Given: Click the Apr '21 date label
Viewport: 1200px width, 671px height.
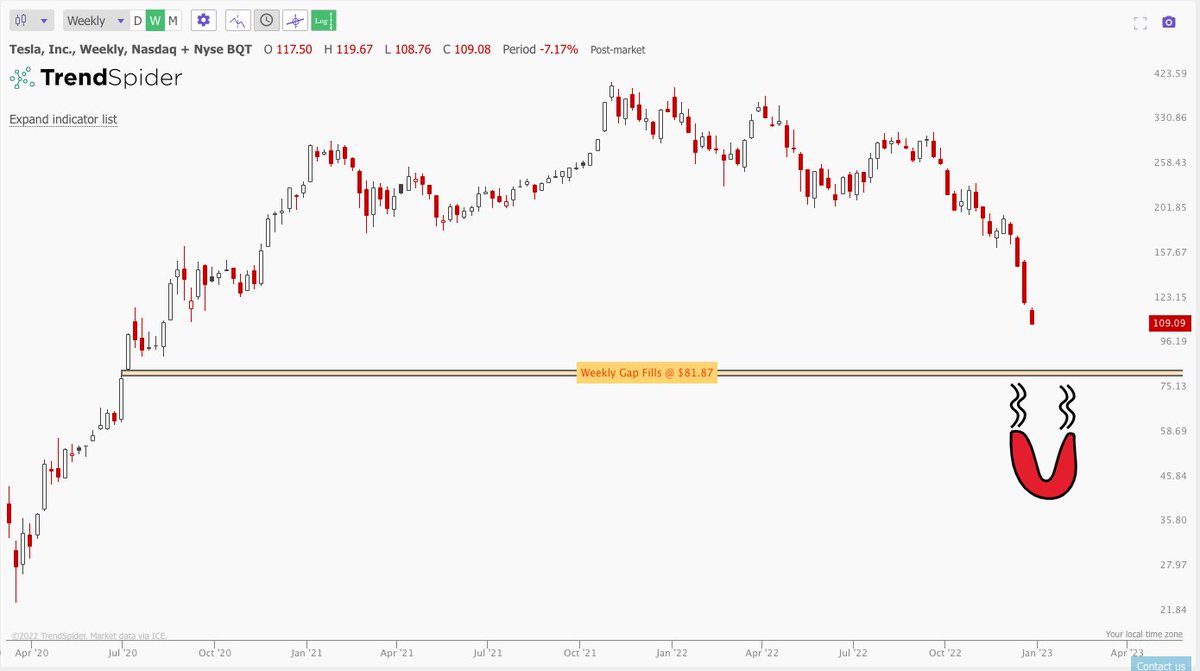Looking at the screenshot, I should coord(397,651).
